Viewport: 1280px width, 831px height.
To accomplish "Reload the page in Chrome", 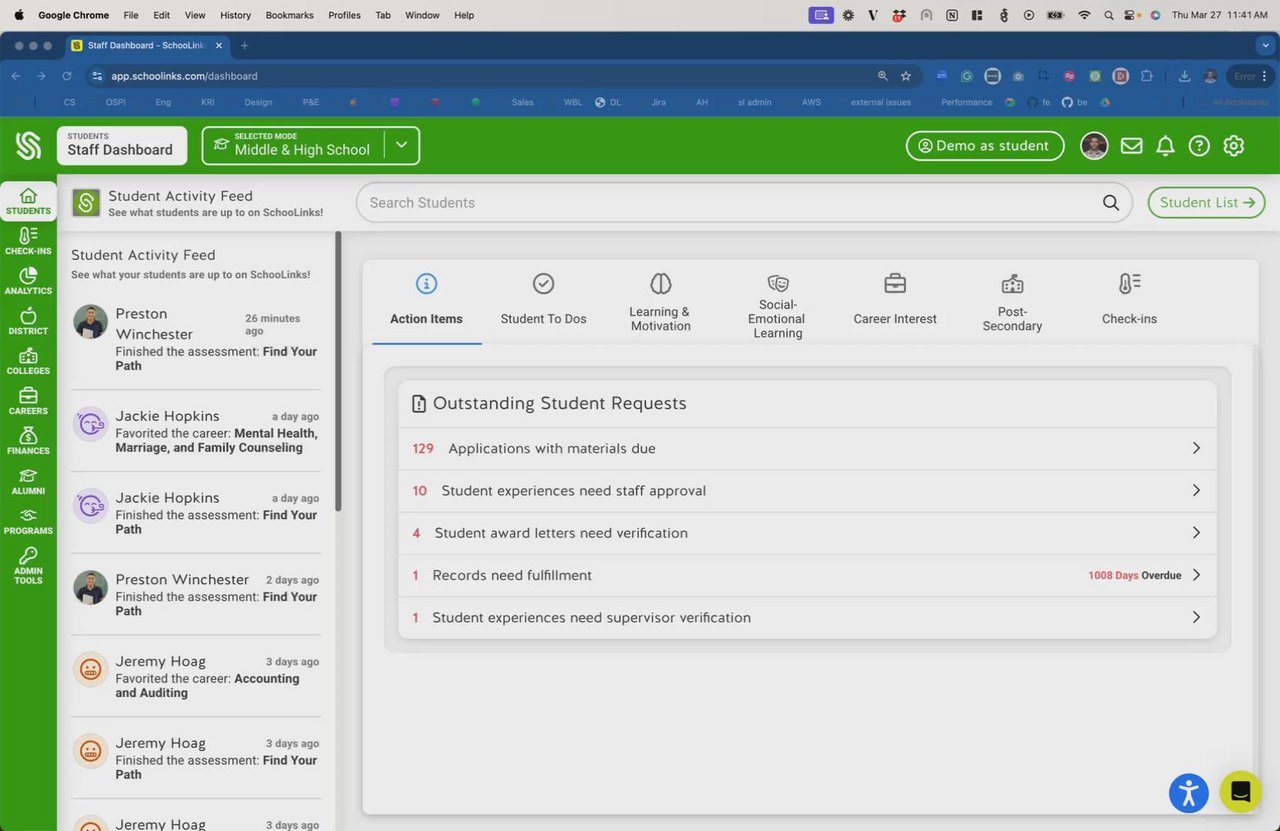I will 67,76.
